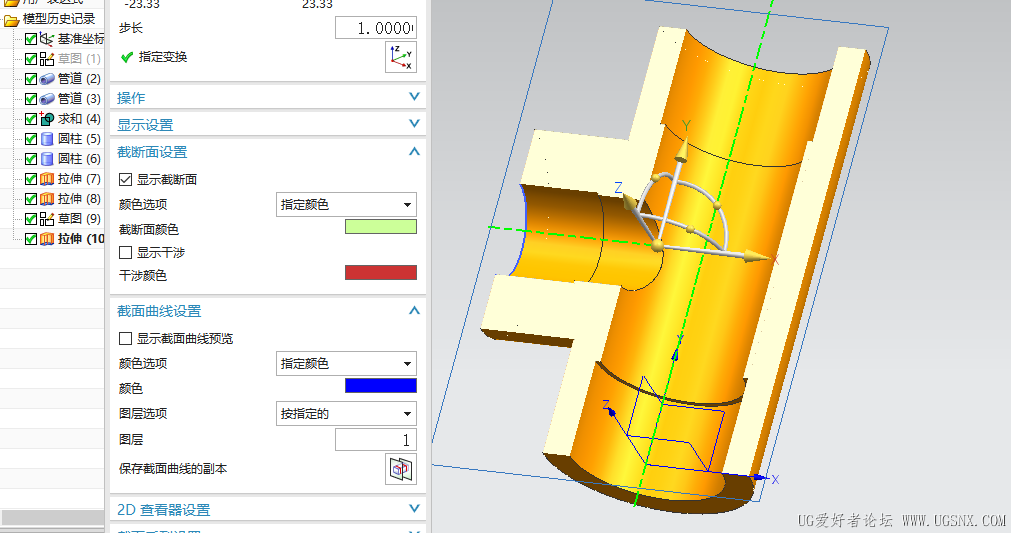The width and height of the screenshot is (1011, 533).
Task: Expand the 显示设置 section
Action: (414, 123)
